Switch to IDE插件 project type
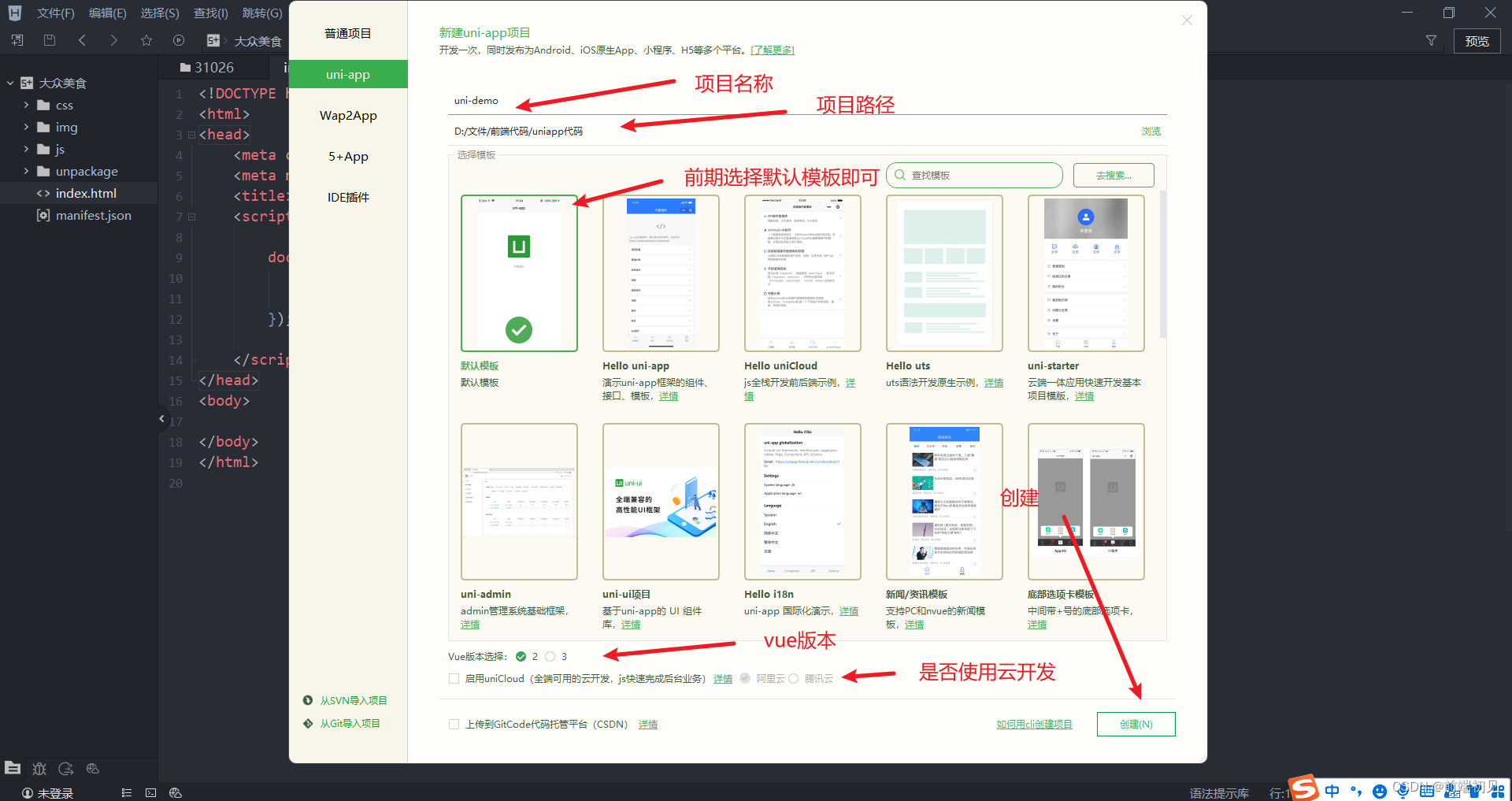 (x=348, y=197)
